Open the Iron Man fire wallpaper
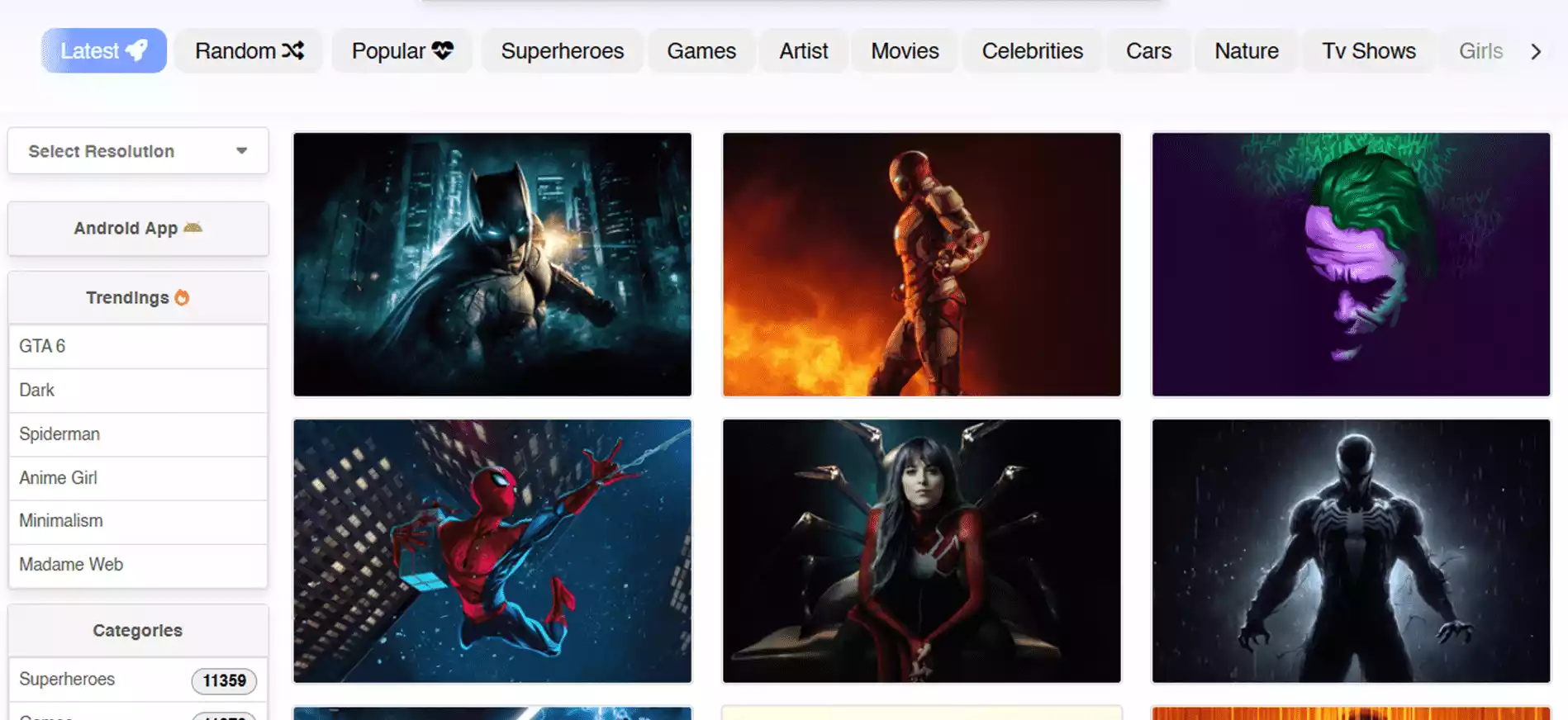Viewport: 1568px width, 720px height. [x=921, y=264]
